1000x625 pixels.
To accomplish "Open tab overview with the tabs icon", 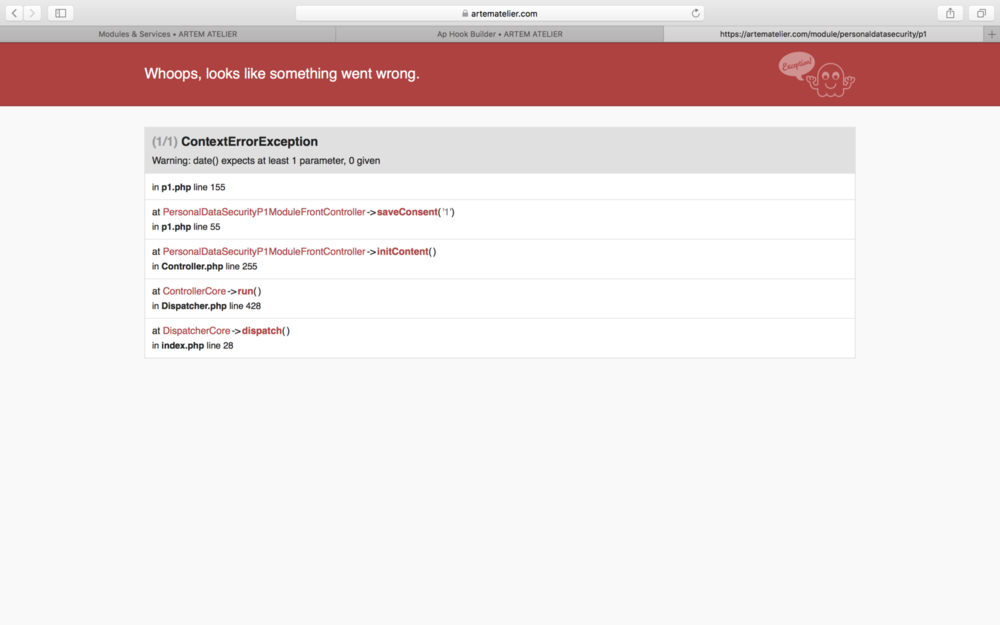I will click(x=980, y=13).
